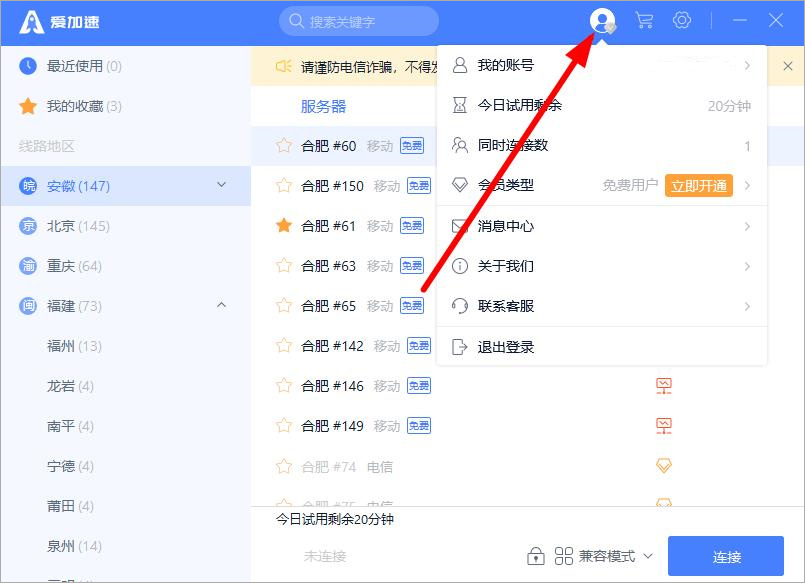The image size is (805, 583).
Task: Click the lock icon near 兼容模式
Action: point(535,556)
